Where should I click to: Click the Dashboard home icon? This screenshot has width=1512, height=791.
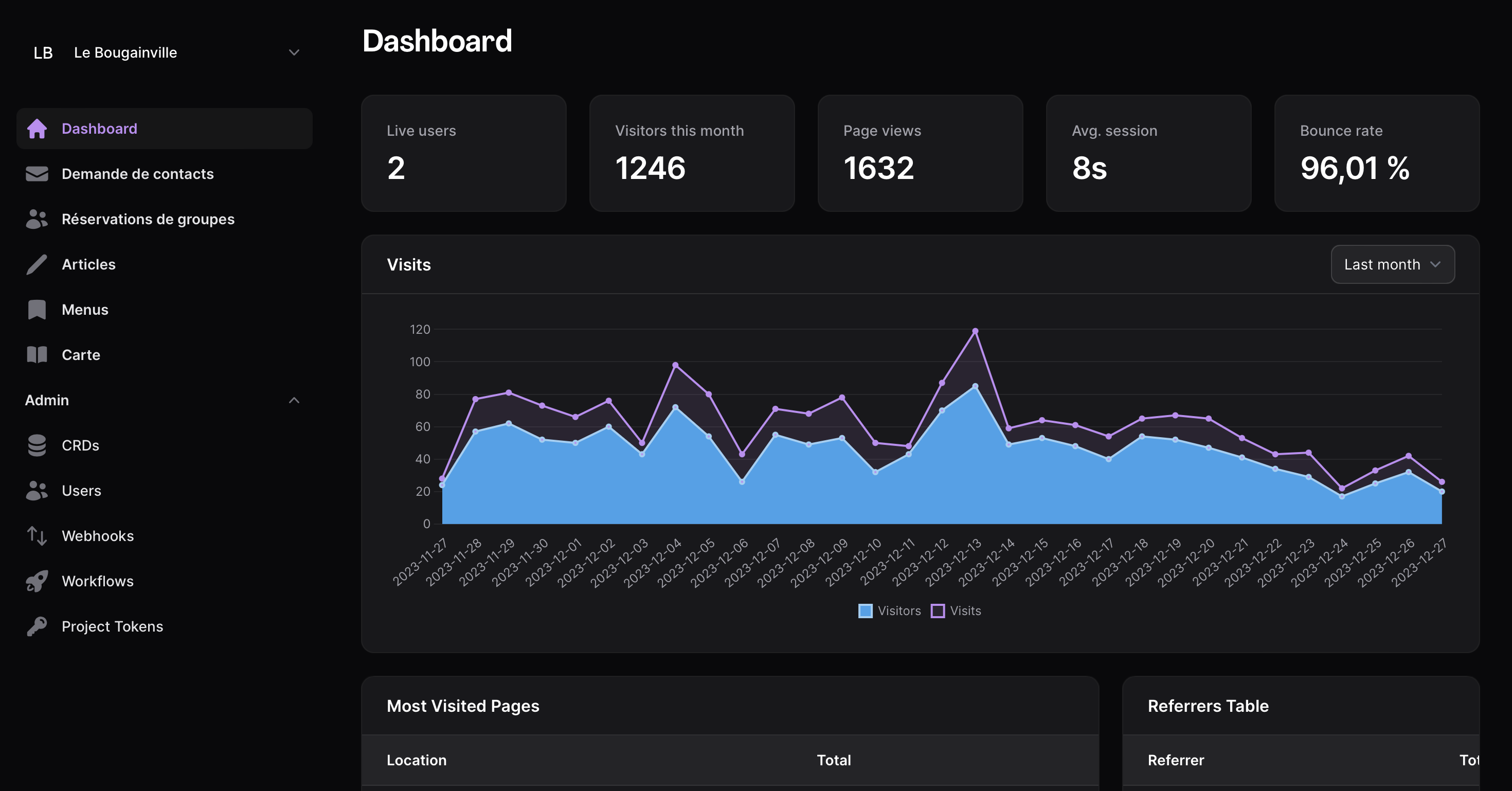[37, 129]
